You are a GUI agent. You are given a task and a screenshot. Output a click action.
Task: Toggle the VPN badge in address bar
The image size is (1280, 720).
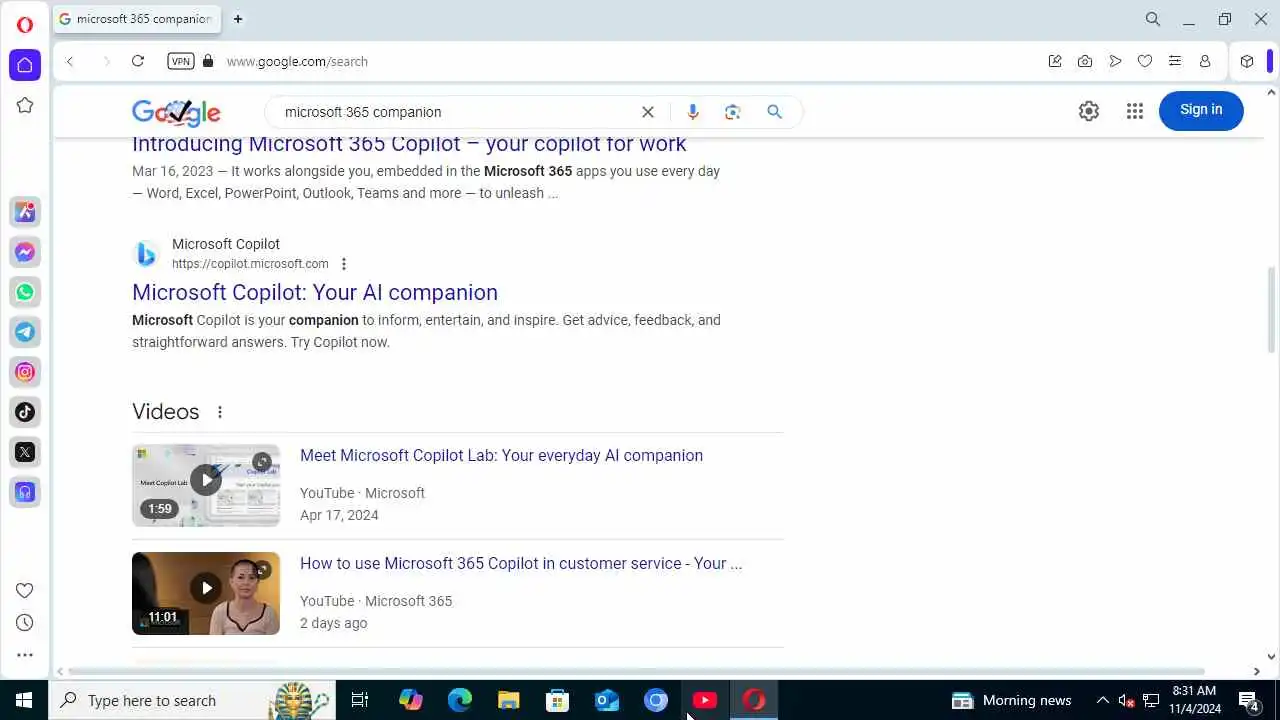(x=181, y=61)
